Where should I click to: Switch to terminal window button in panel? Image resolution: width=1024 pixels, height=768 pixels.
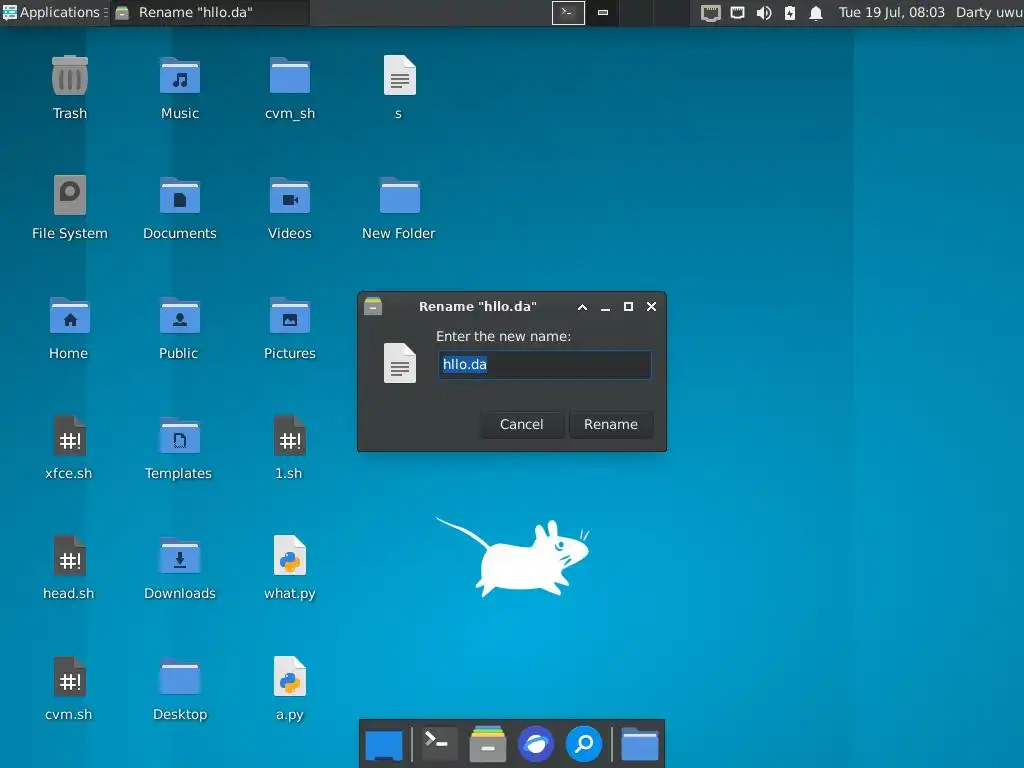coord(568,12)
